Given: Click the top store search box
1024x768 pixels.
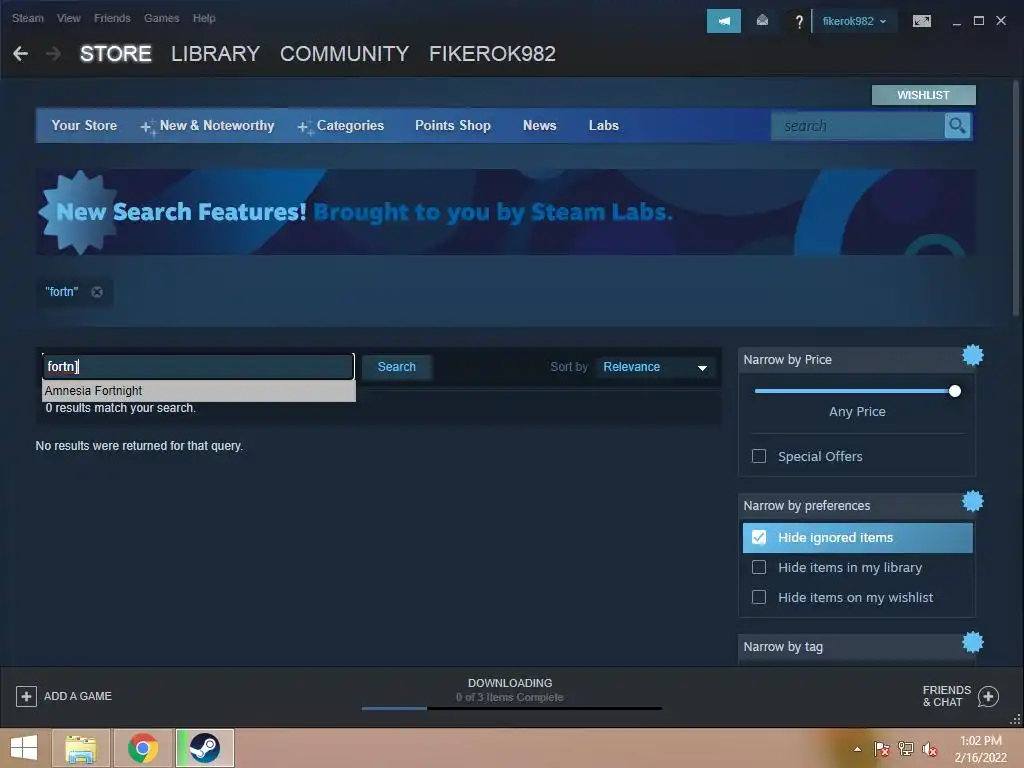Looking at the screenshot, I should coord(858,125).
